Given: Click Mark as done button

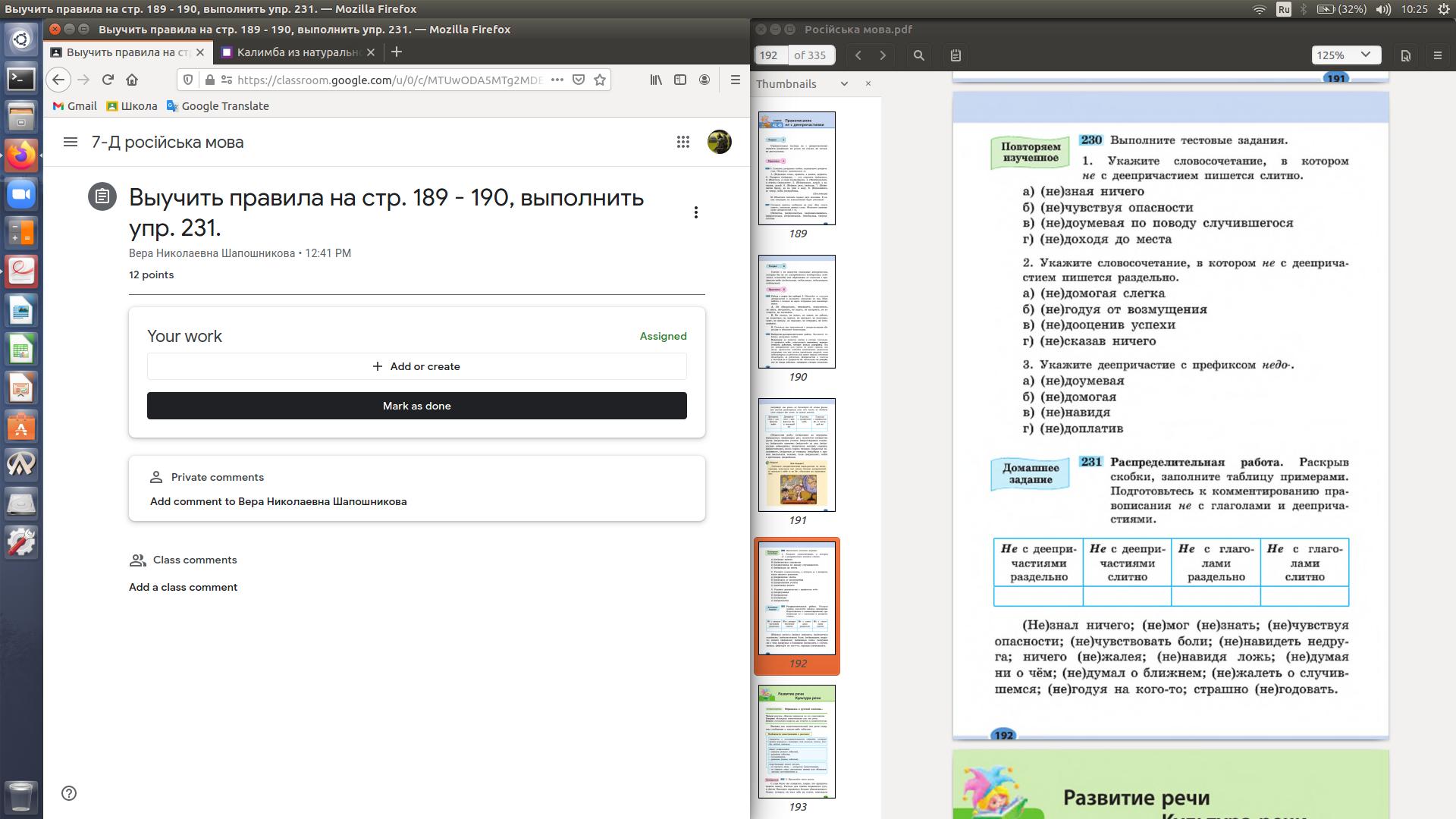Looking at the screenshot, I should pyautogui.click(x=416, y=406).
